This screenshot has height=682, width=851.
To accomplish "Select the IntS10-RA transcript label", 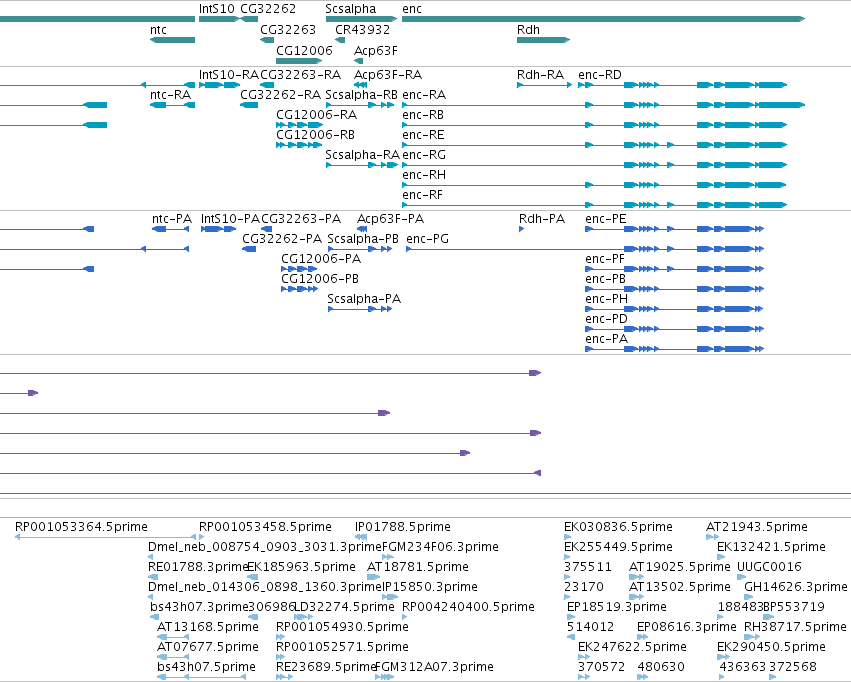I will pos(228,75).
